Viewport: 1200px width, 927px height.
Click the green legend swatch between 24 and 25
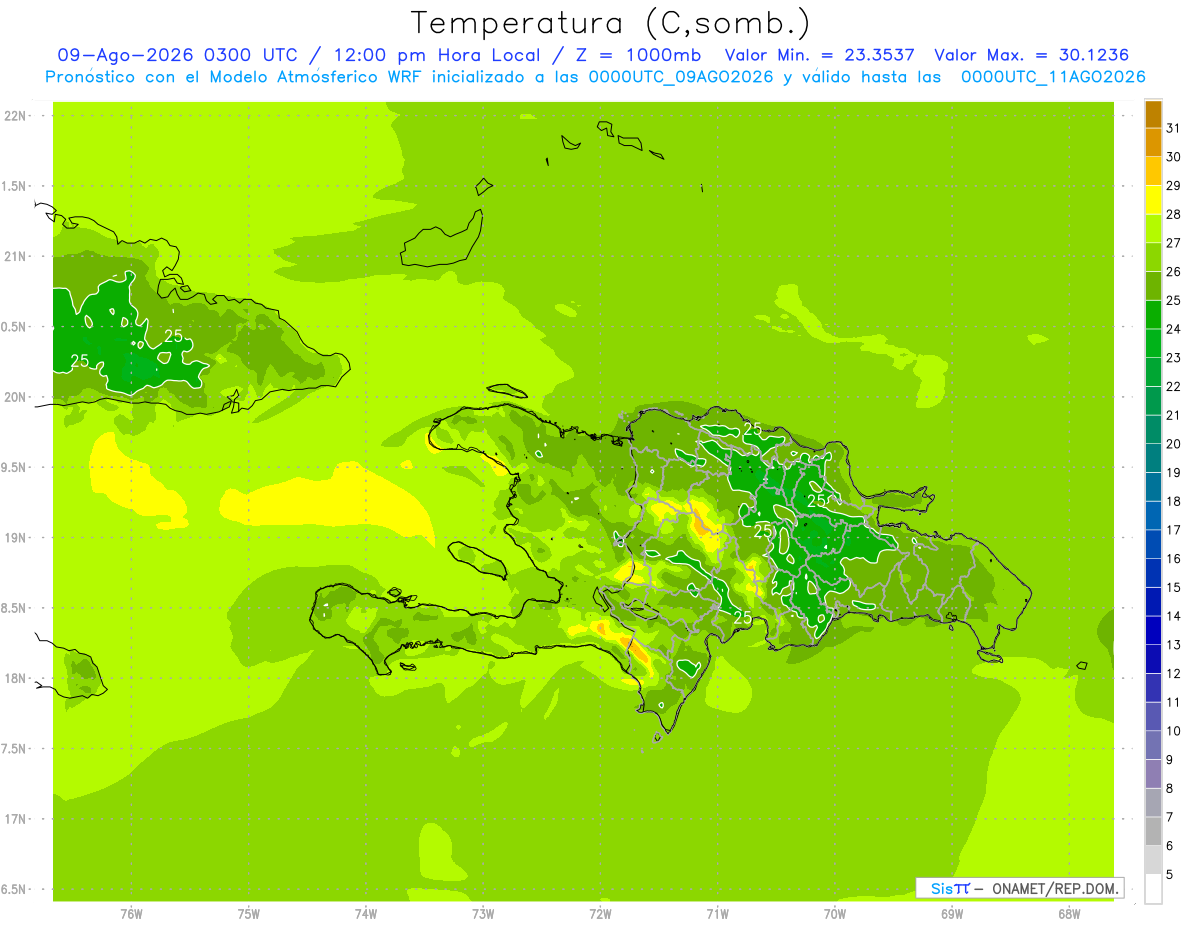(x=1153, y=315)
